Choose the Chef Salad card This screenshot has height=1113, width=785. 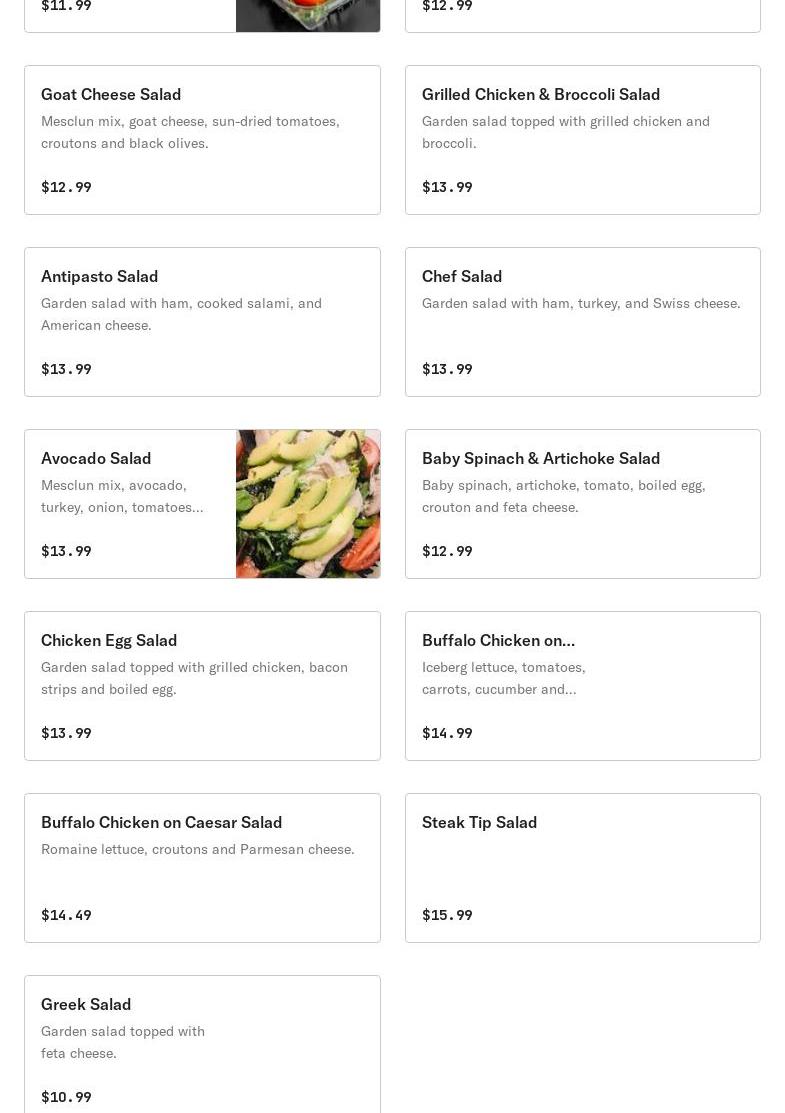coord(583,322)
